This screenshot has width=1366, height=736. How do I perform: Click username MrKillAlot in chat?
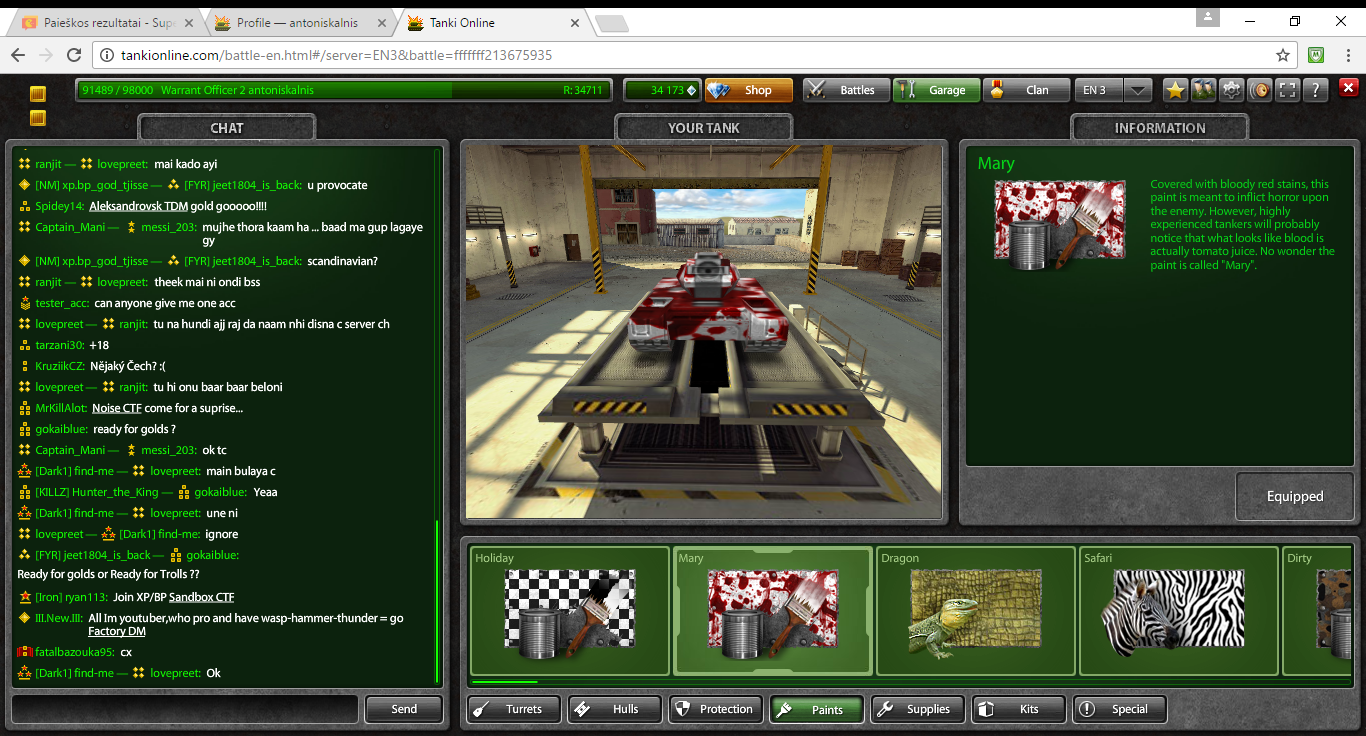(x=62, y=408)
